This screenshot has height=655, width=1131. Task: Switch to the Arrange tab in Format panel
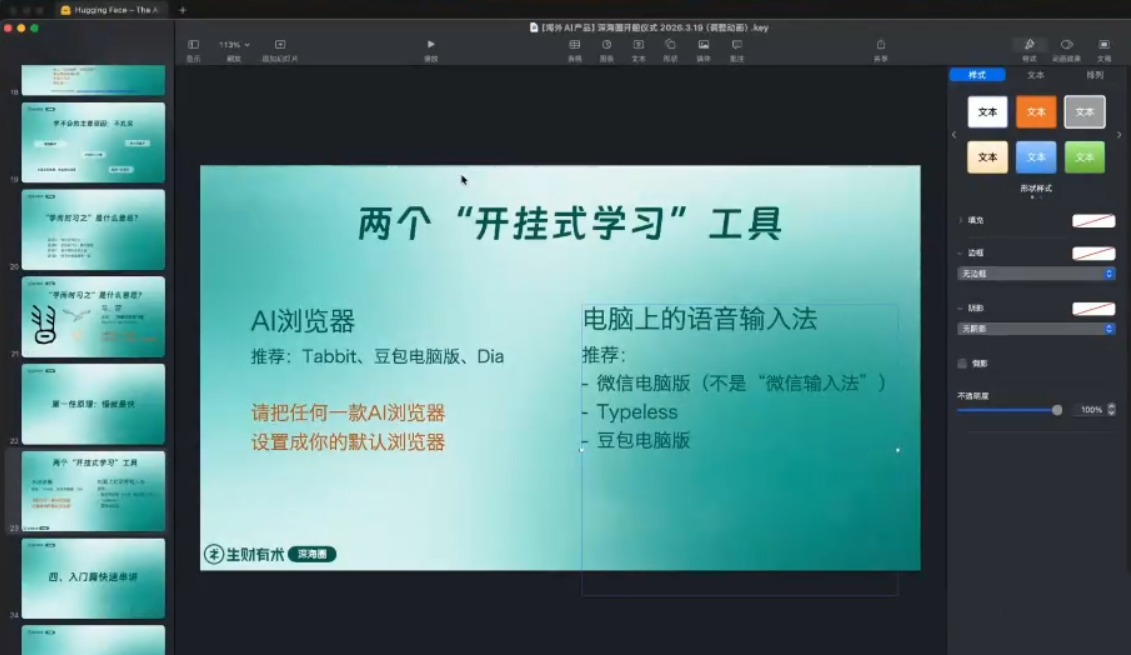tap(1094, 75)
